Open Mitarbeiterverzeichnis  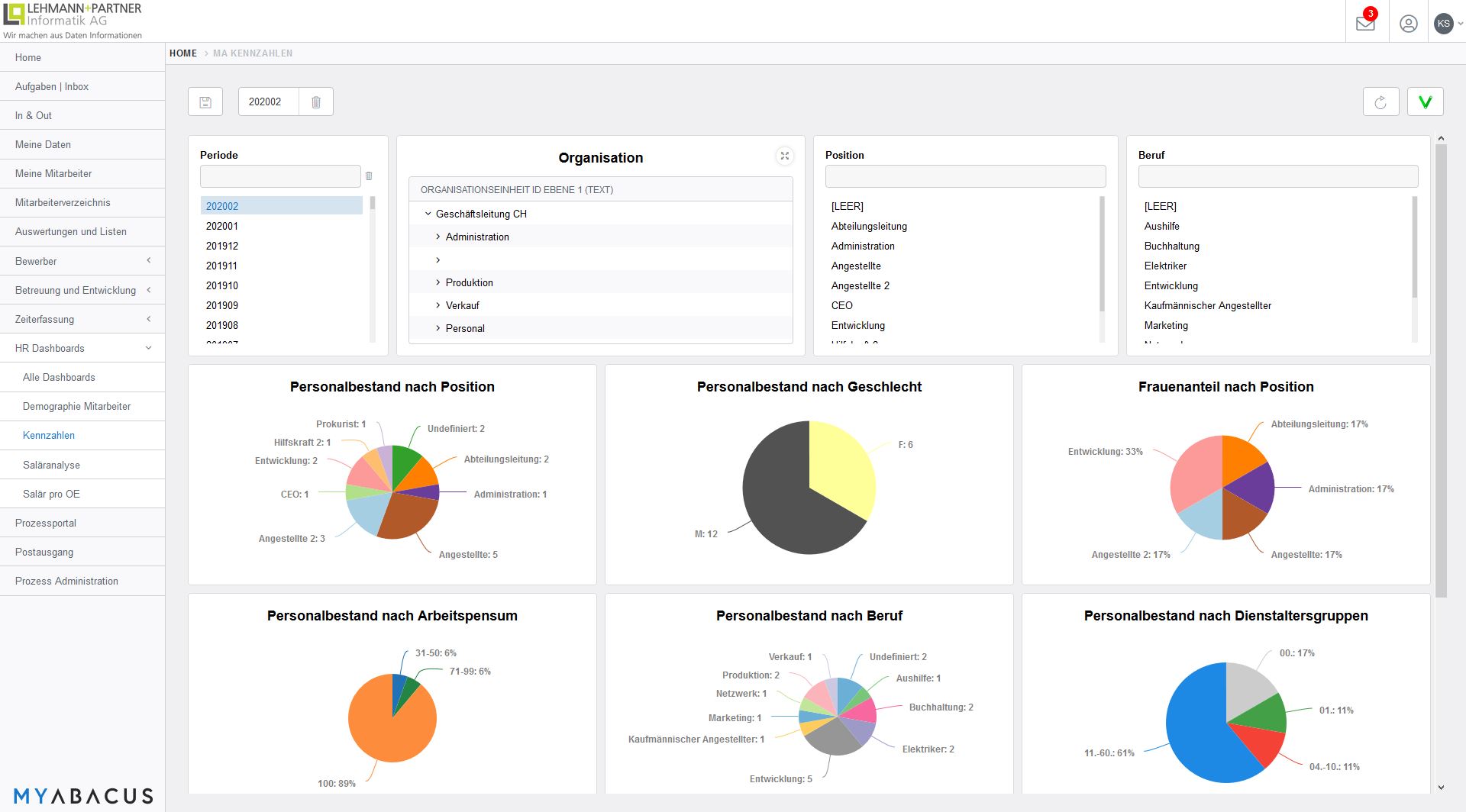pos(82,202)
